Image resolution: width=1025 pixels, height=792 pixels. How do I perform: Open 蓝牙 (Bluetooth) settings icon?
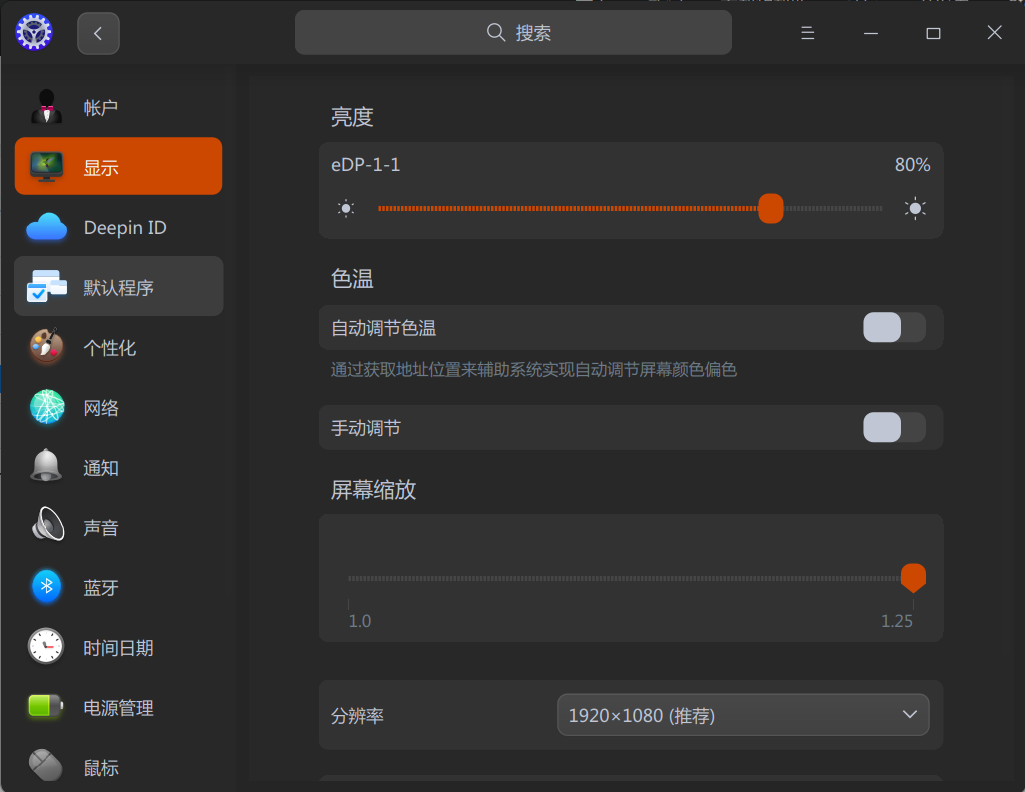44,587
